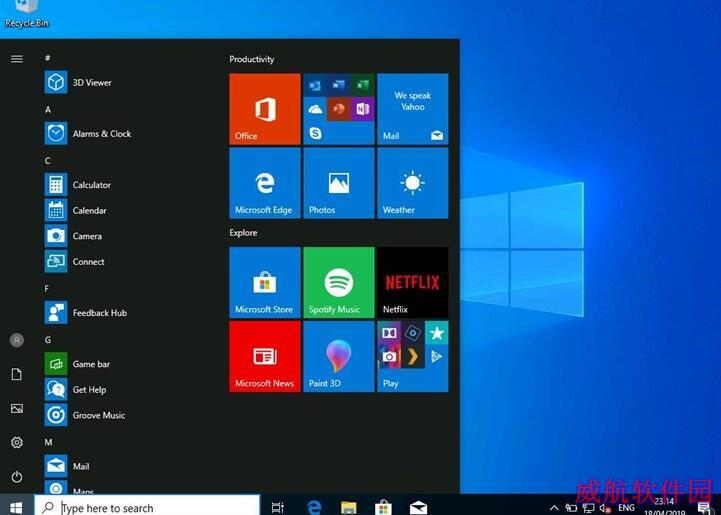
Task: Open the Mail tile showing Yahoo
Action: click(x=412, y=109)
